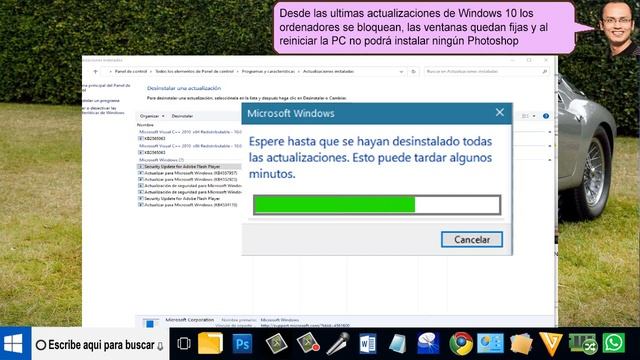The height and width of the screenshot is (360, 640).
Task: Select the highlighted 'Security Update for Adobe Flash Player' row
Action: tap(189, 167)
